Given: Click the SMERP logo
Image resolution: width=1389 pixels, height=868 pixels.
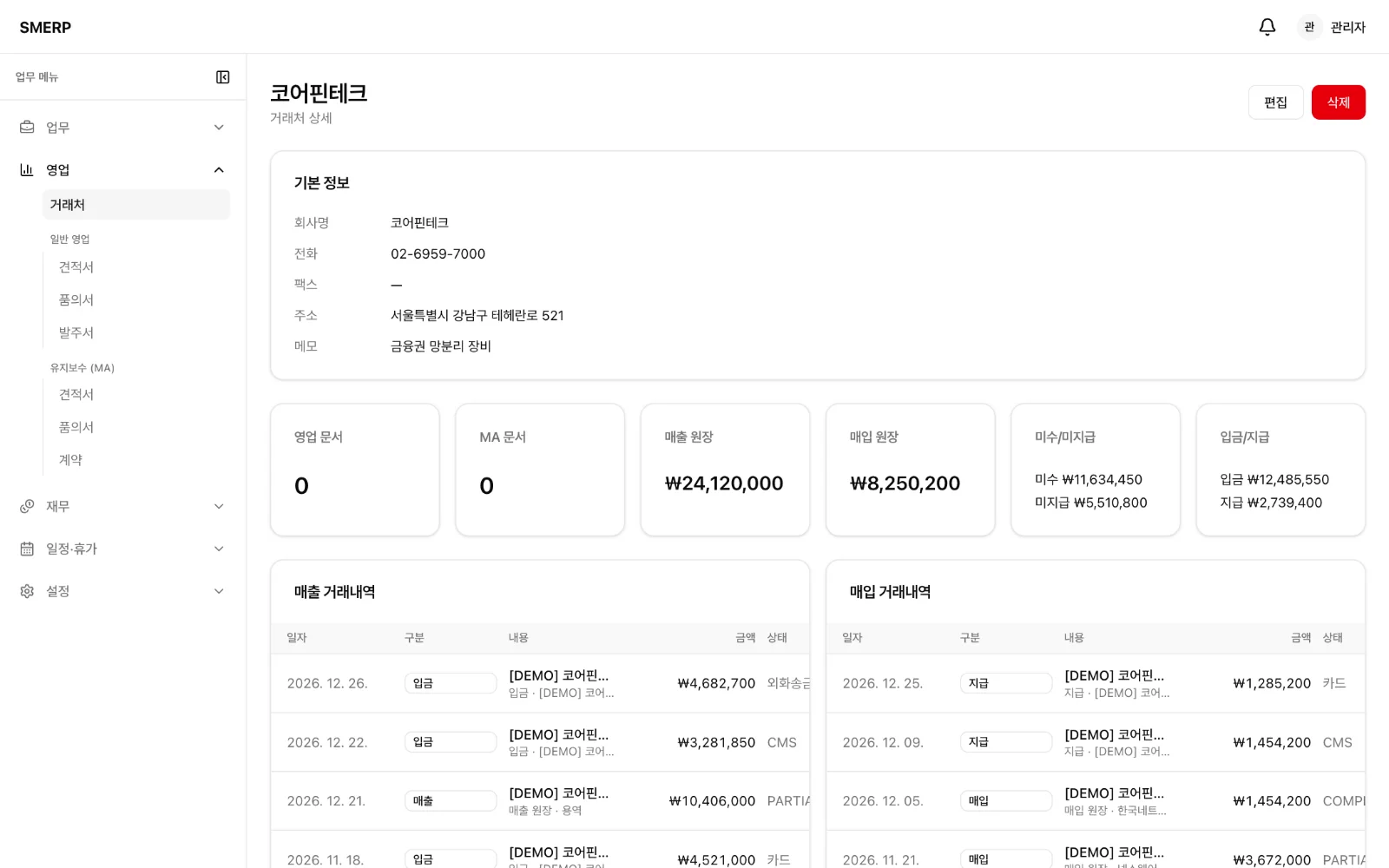Looking at the screenshot, I should tap(45, 28).
